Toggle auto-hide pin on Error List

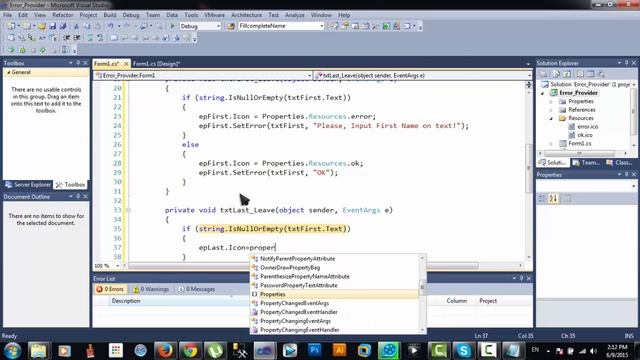(x=521, y=278)
